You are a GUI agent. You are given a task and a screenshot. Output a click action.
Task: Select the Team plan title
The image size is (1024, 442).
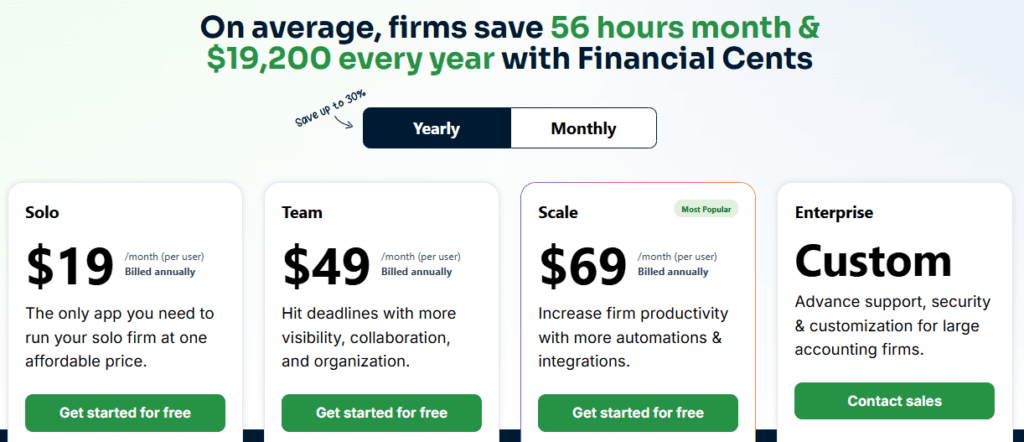tap(302, 213)
